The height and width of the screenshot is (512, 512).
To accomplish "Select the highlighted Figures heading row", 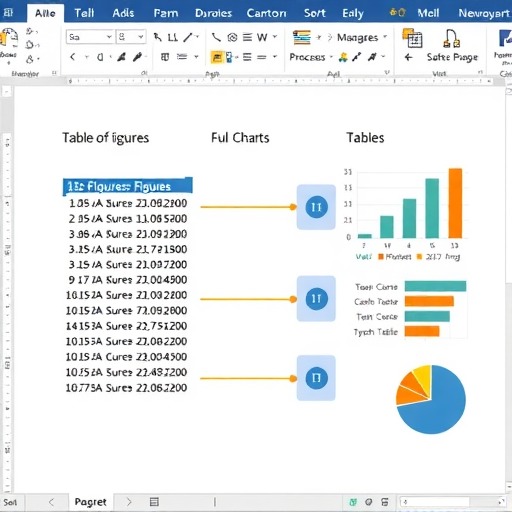I will pos(128,186).
